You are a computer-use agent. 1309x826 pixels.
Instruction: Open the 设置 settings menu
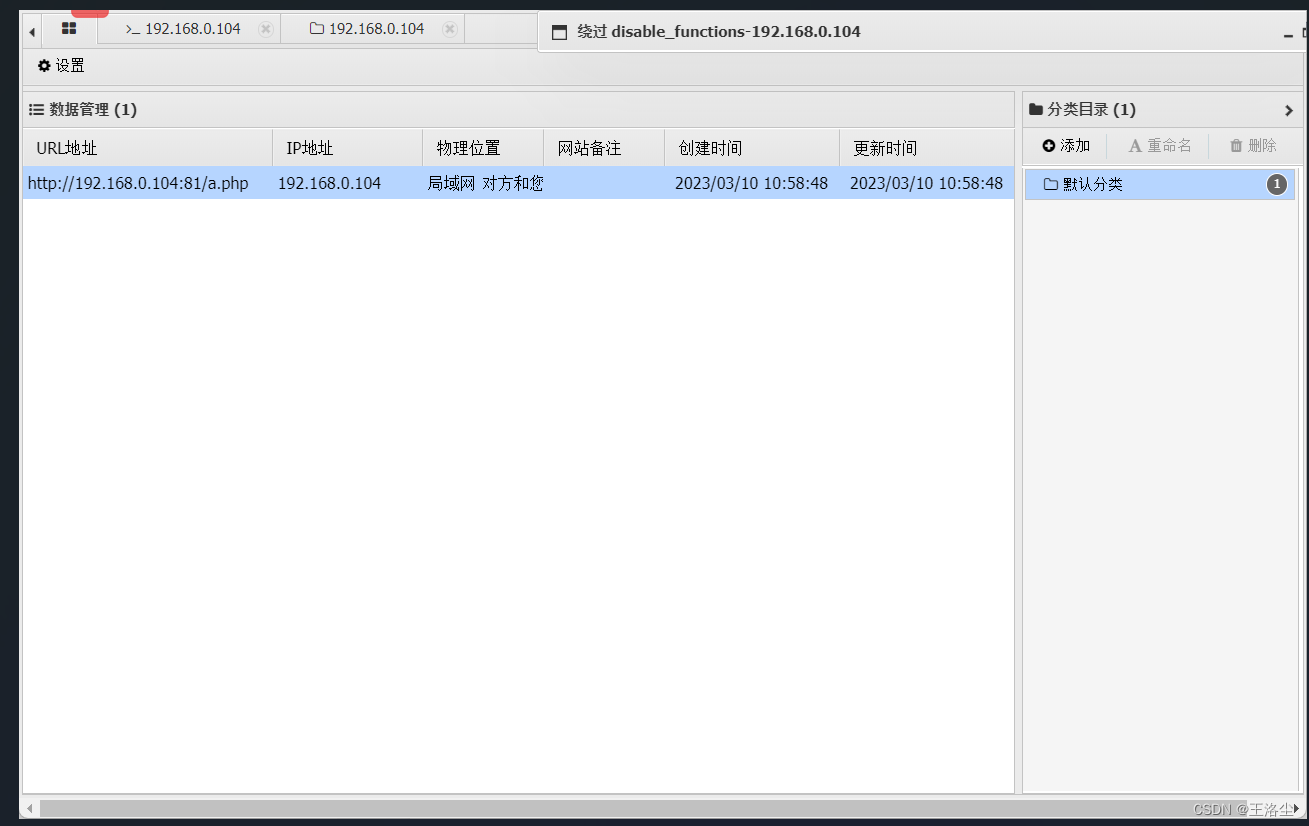click(x=61, y=66)
